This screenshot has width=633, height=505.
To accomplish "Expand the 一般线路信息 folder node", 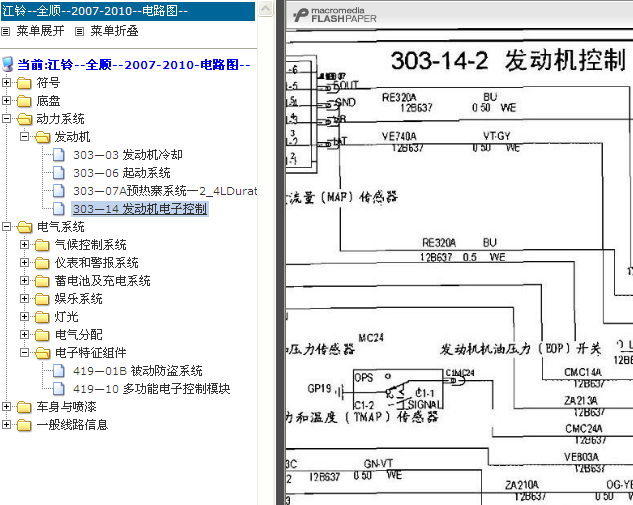I will (x=6, y=424).
